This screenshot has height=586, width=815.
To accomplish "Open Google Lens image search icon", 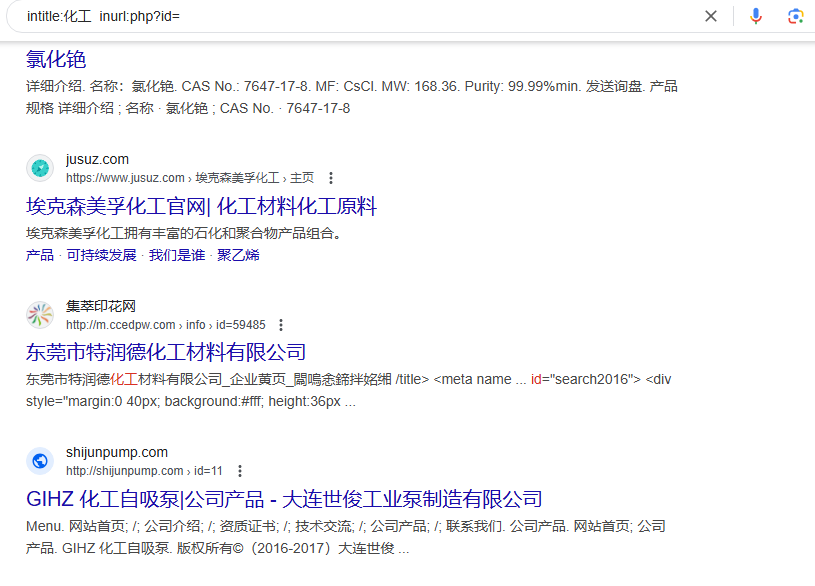I will point(795,16).
